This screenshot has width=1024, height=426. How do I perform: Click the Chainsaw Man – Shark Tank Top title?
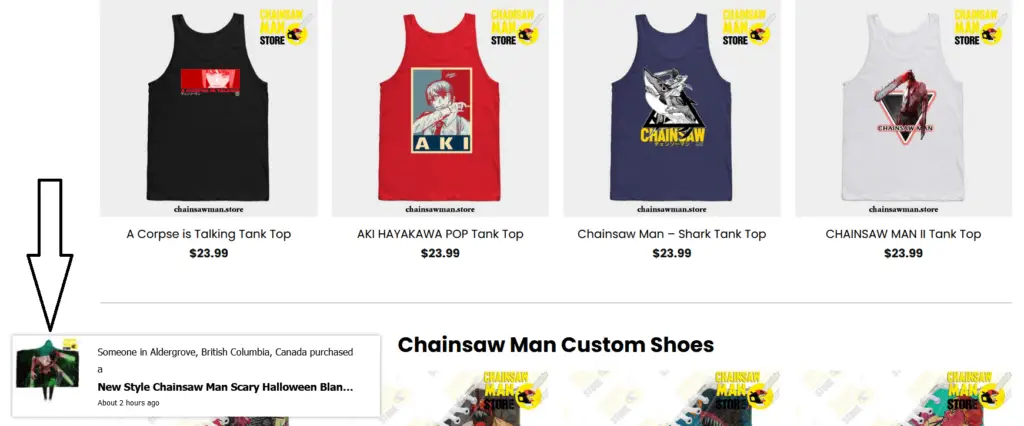point(671,234)
